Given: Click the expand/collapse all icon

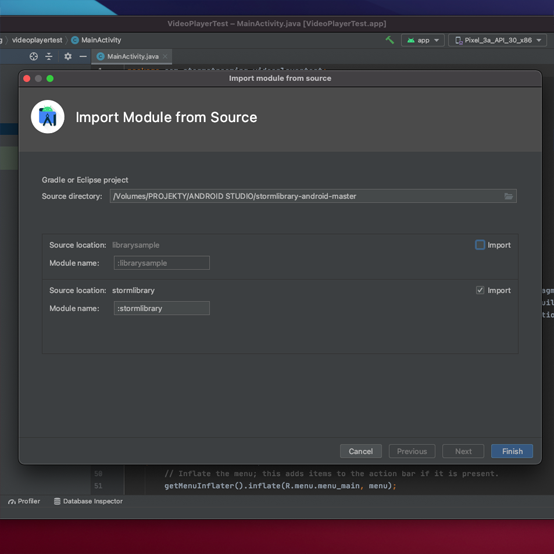Looking at the screenshot, I should [49, 57].
